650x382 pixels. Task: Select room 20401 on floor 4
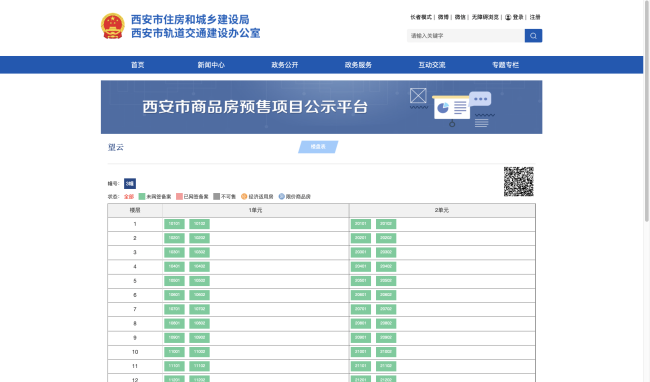[x=361, y=267]
